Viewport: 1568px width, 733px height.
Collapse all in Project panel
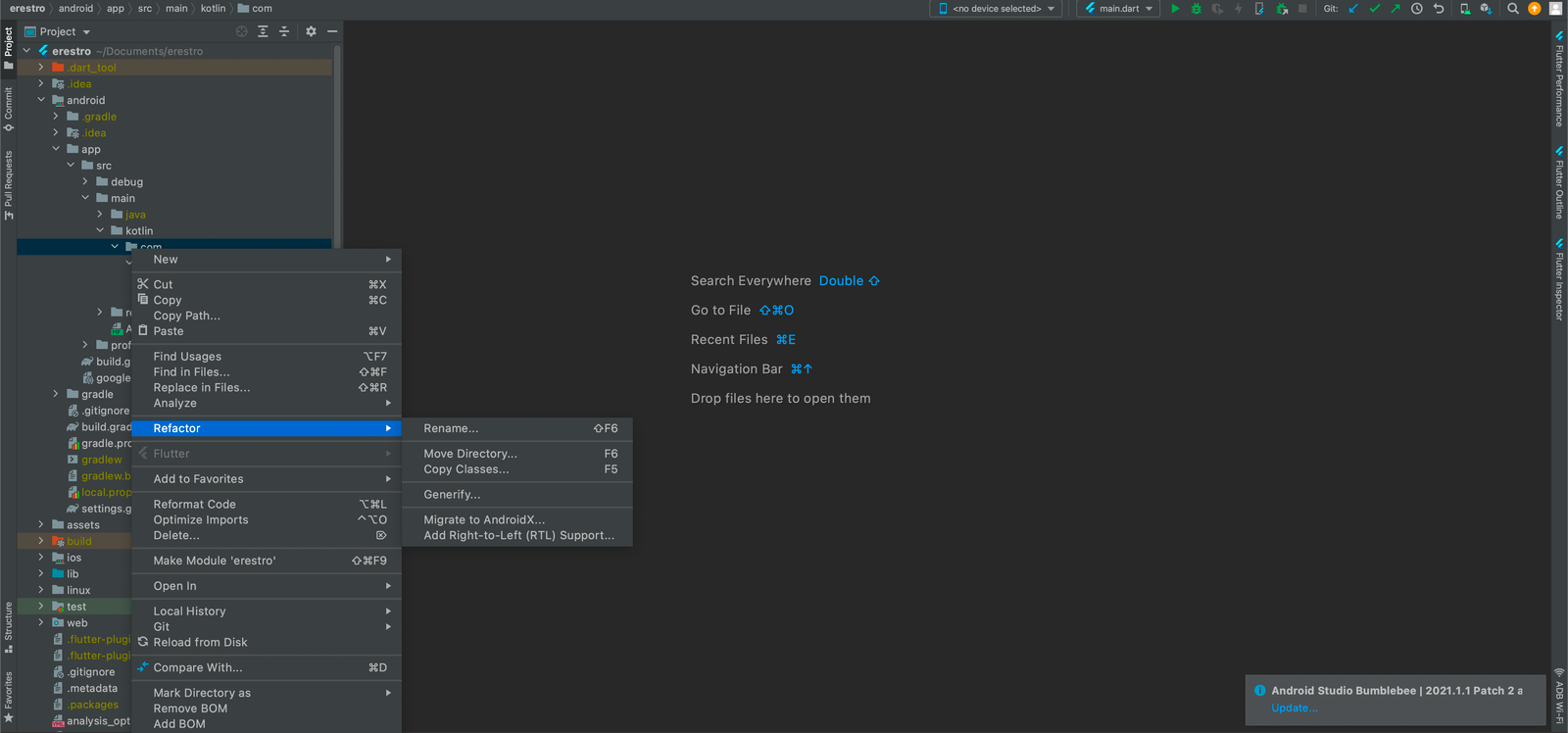[x=284, y=31]
